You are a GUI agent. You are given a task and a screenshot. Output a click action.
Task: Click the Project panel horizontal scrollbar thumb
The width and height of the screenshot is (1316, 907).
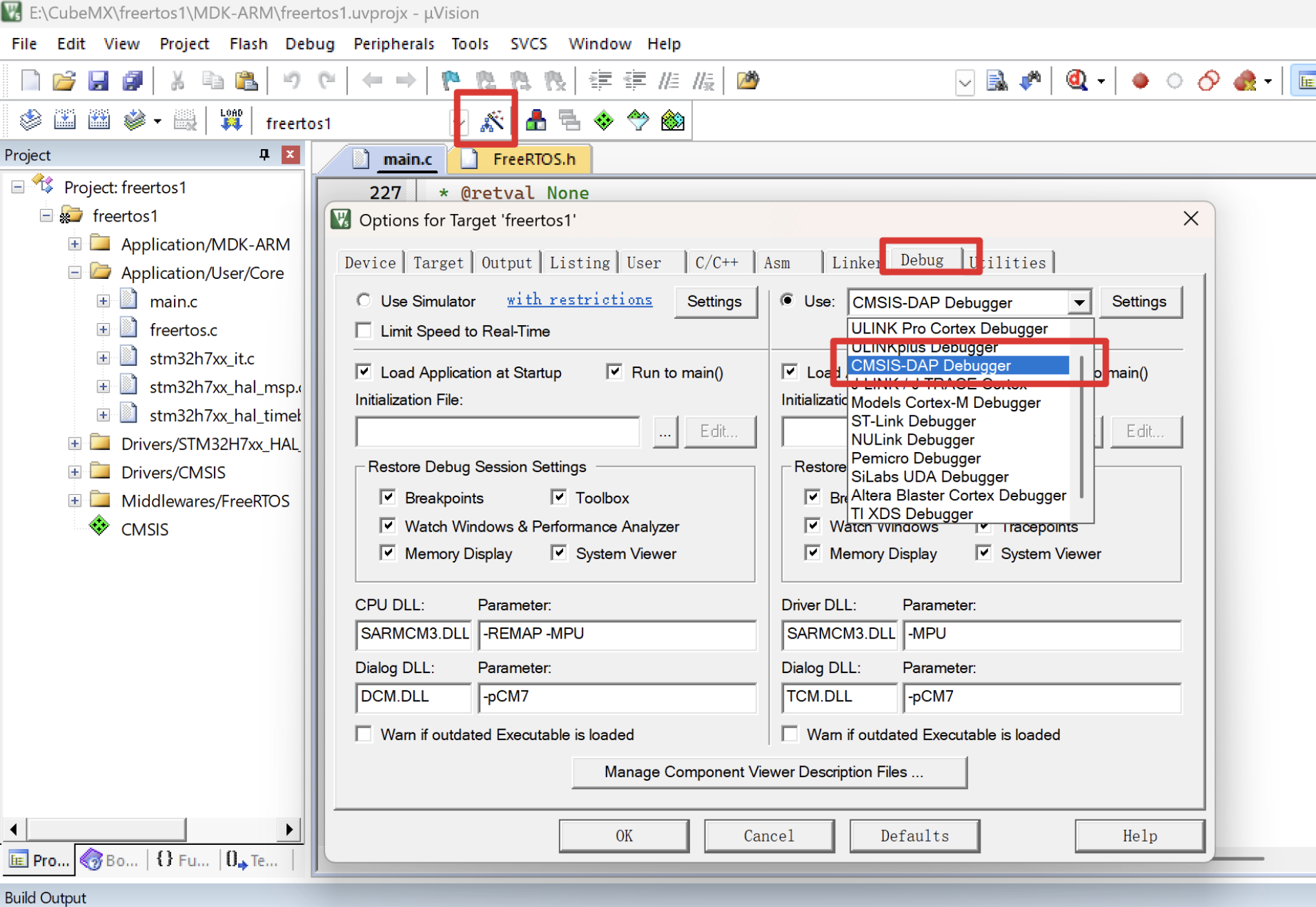pos(106,828)
